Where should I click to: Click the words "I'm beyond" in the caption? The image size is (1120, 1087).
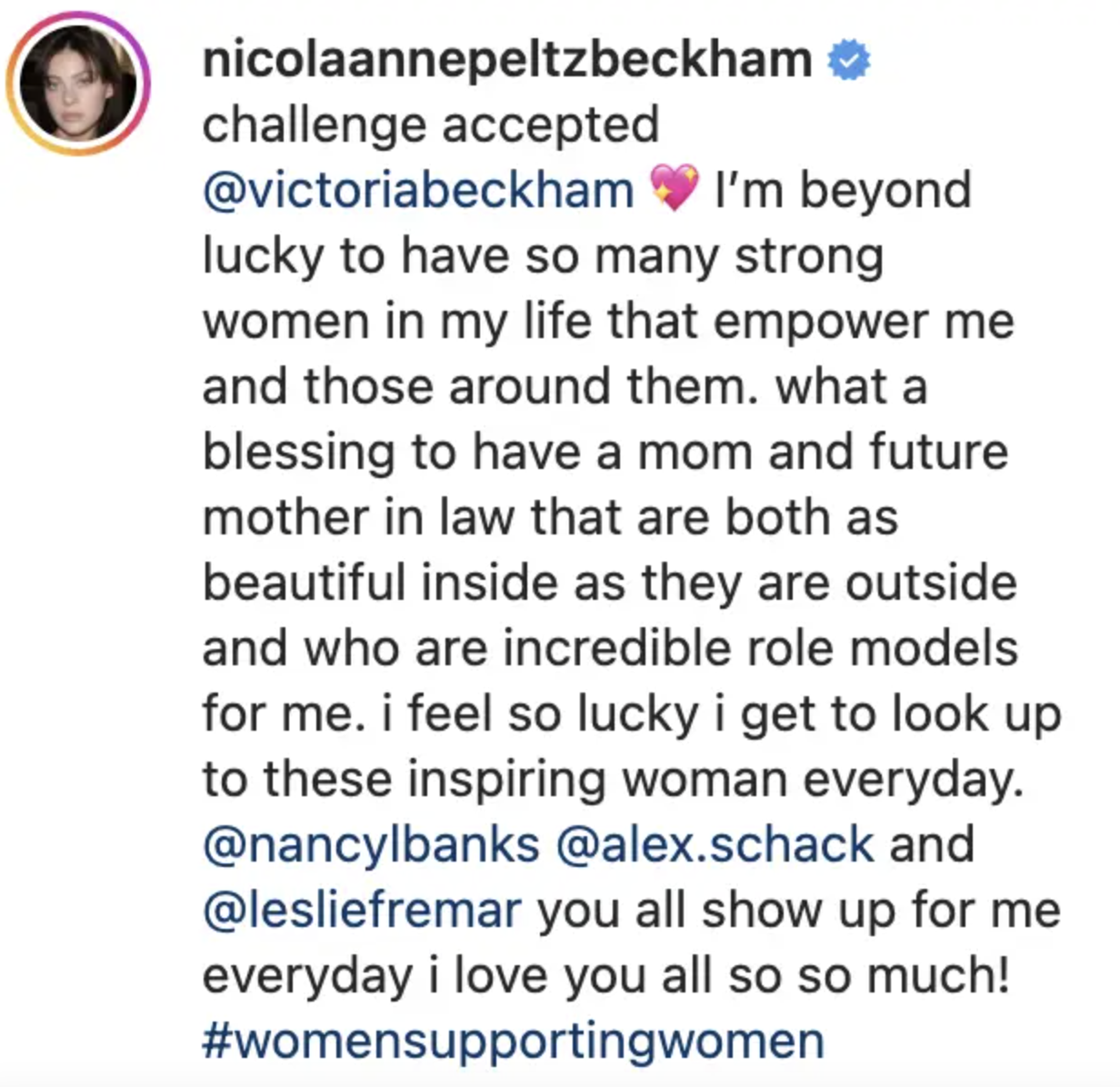(844, 191)
